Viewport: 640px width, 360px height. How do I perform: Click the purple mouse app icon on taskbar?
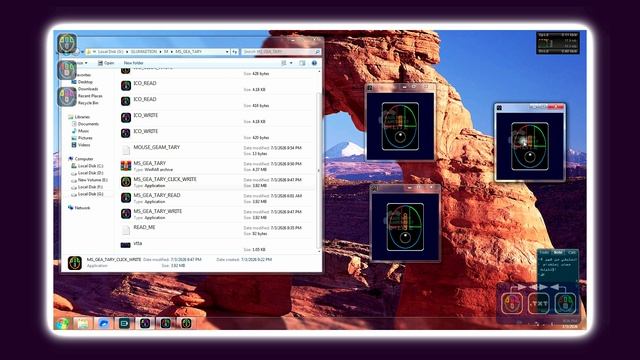coord(145,324)
